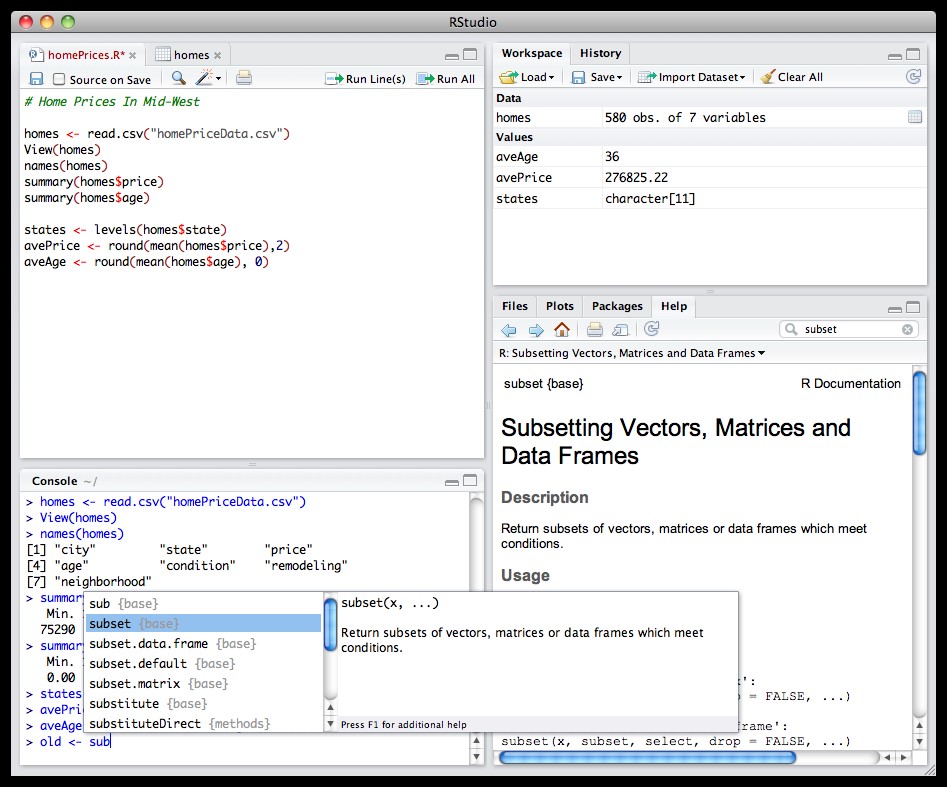
Task: Click the Help home icon
Action: coord(562,329)
